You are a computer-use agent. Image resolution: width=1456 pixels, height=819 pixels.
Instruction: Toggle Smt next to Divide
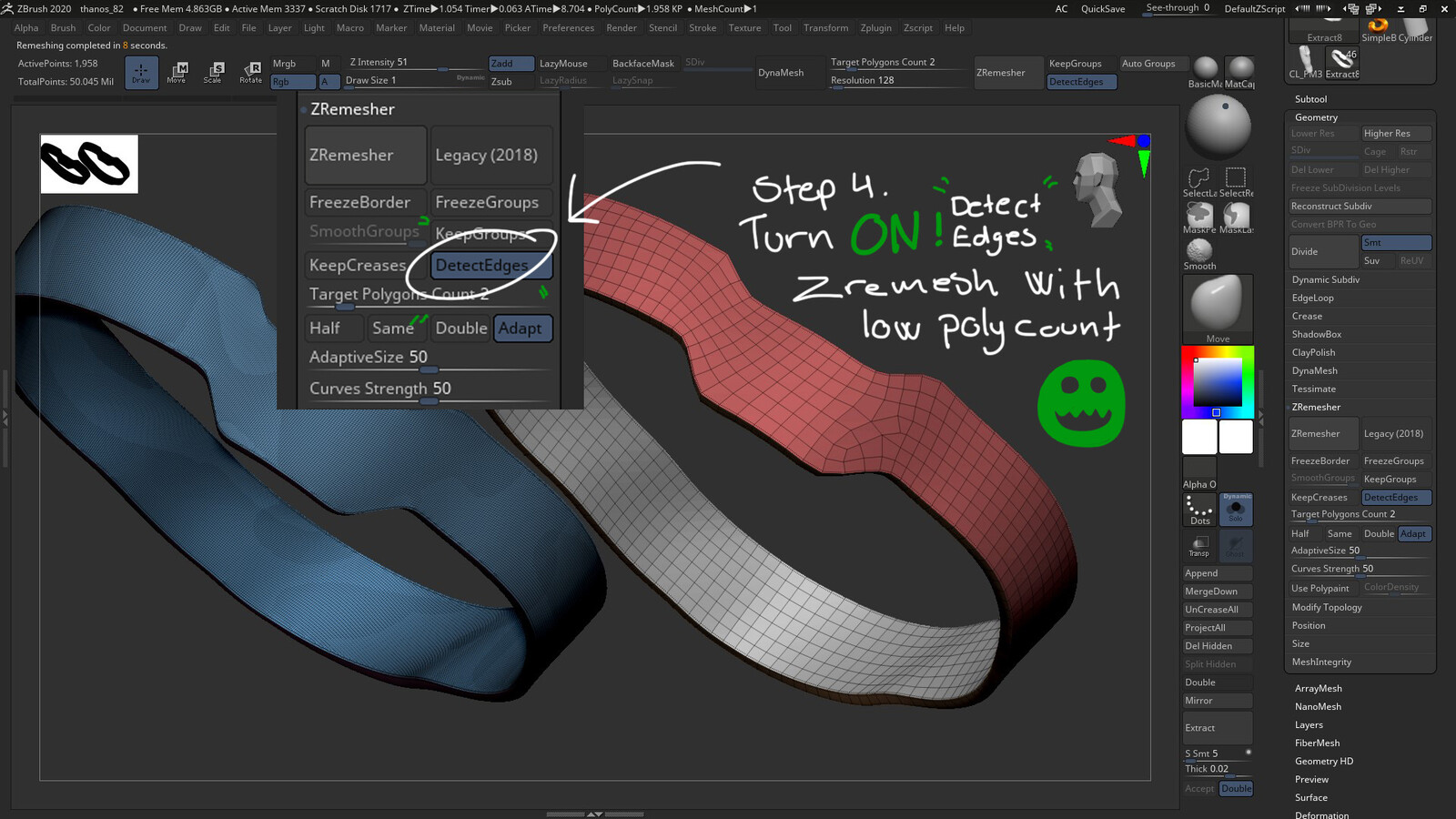pyautogui.click(x=1396, y=243)
